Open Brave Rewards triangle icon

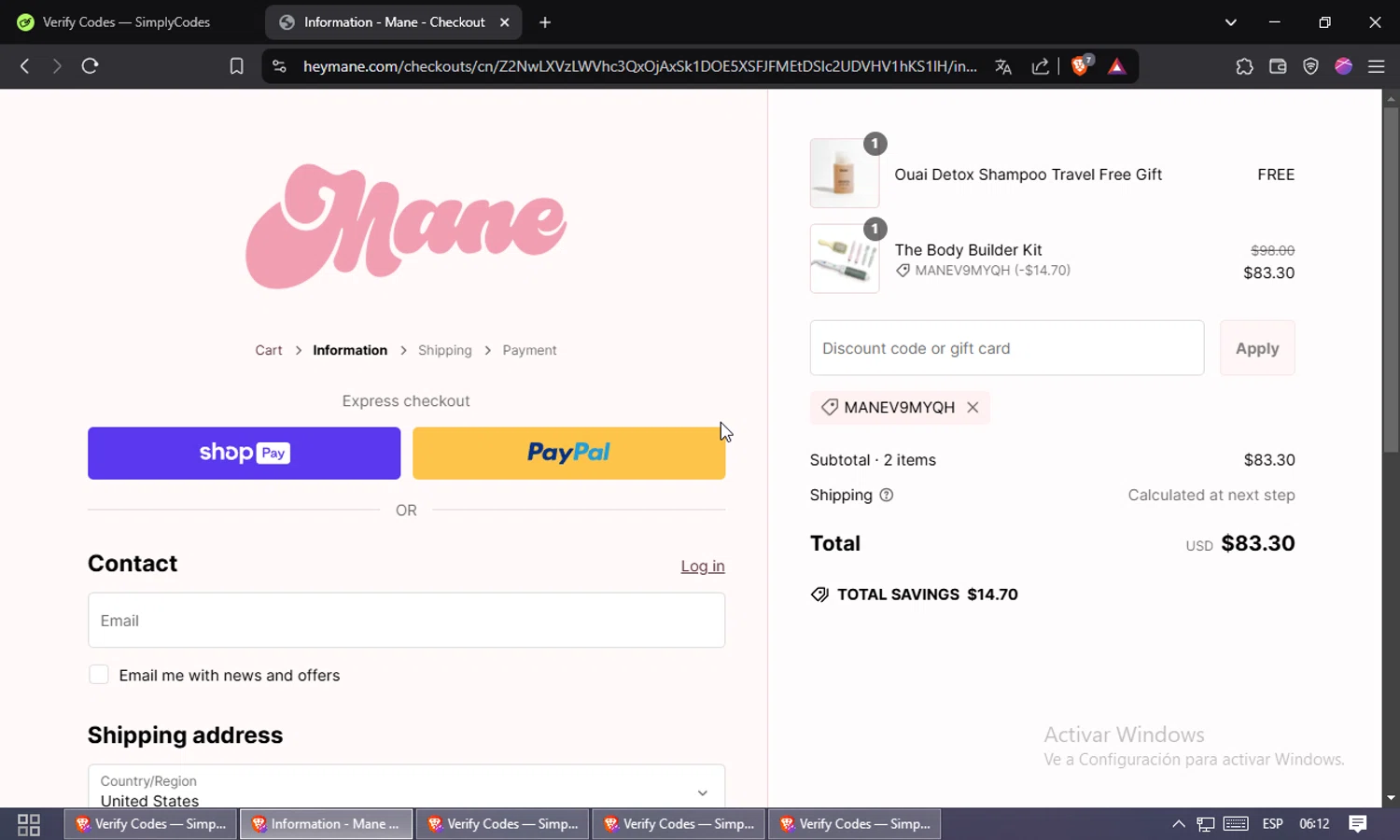click(1117, 66)
